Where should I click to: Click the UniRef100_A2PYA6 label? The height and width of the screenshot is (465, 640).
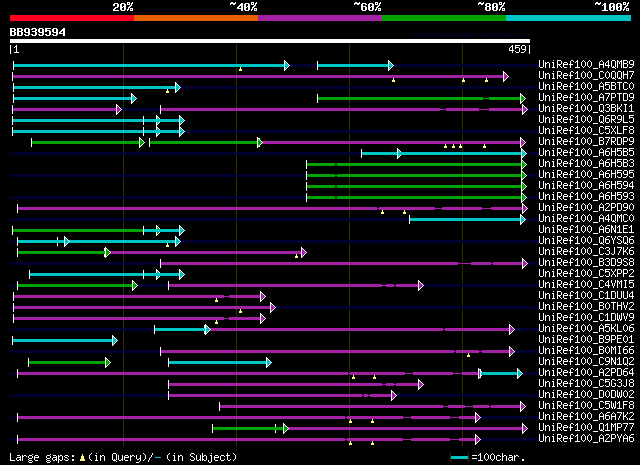(586, 439)
